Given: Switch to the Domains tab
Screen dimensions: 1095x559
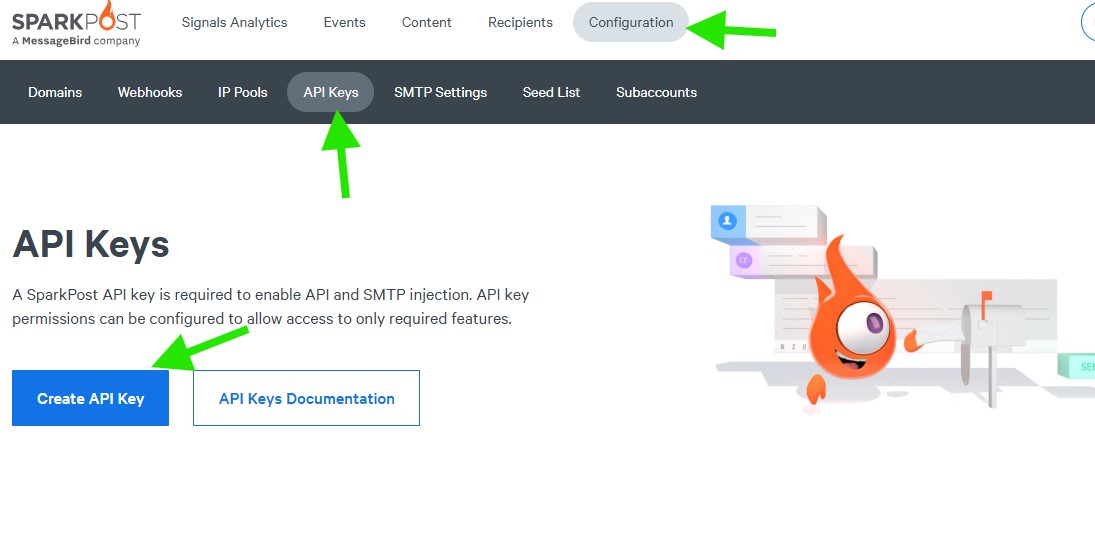Looking at the screenshot, I should point(55,92).
